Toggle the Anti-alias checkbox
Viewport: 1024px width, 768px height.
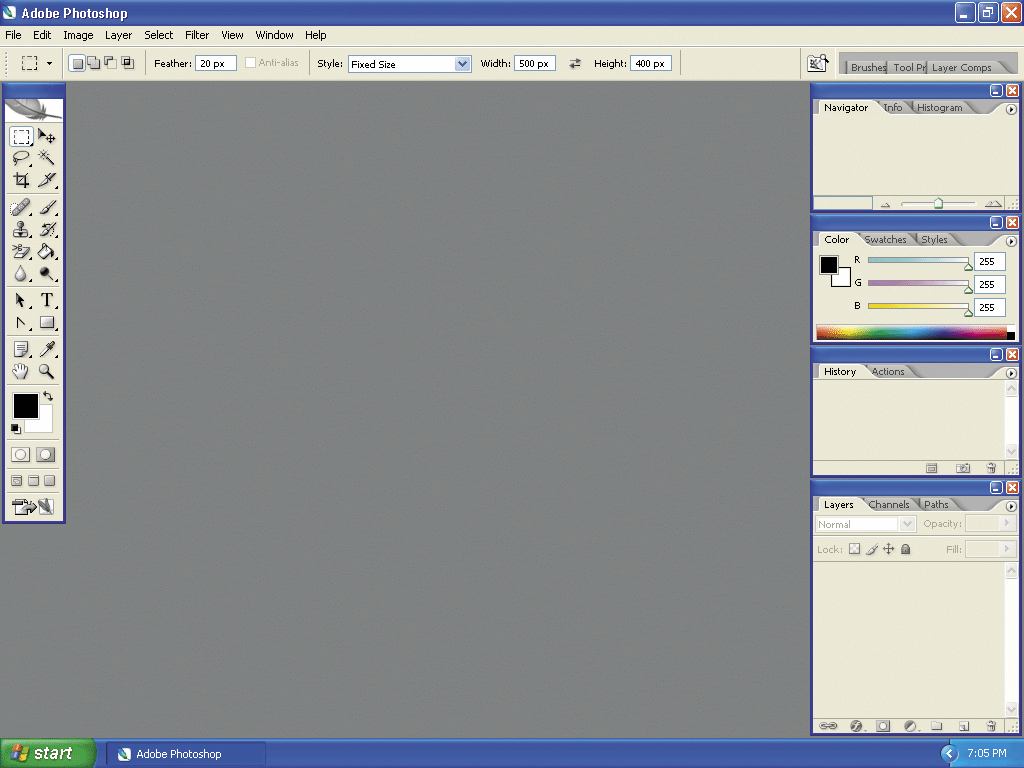pyautogui.click(x=251, y=63)
